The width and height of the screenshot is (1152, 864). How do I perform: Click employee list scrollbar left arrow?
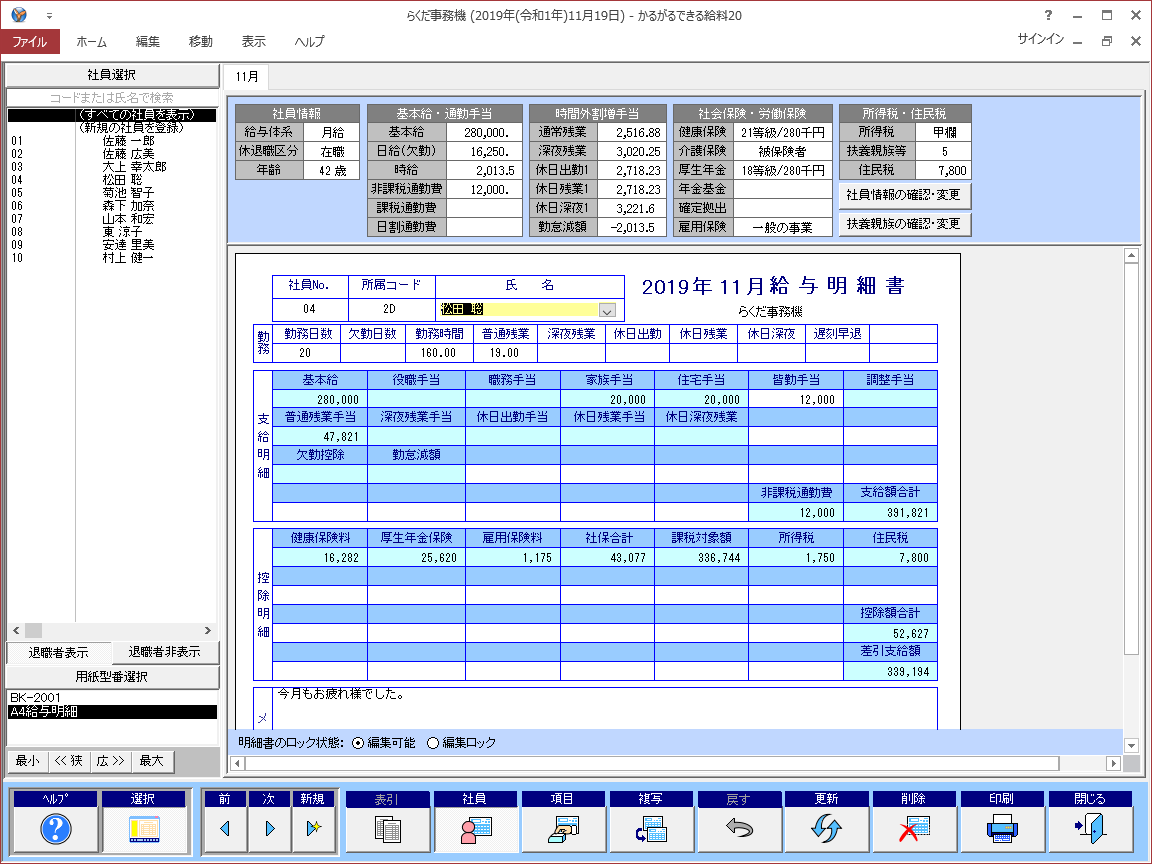(16, 630)
